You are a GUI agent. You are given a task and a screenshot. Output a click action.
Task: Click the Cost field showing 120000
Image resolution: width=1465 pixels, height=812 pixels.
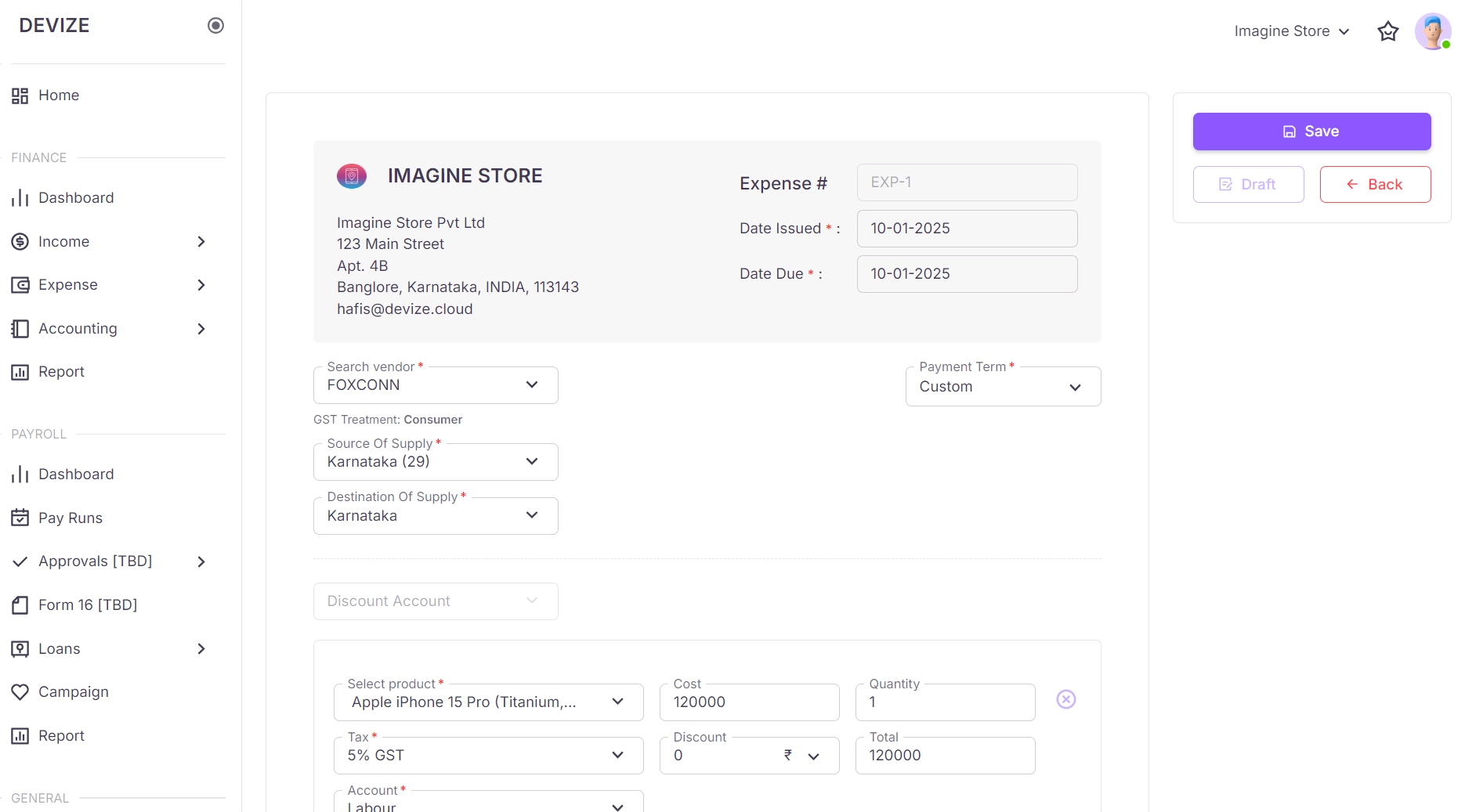(749, 702)
